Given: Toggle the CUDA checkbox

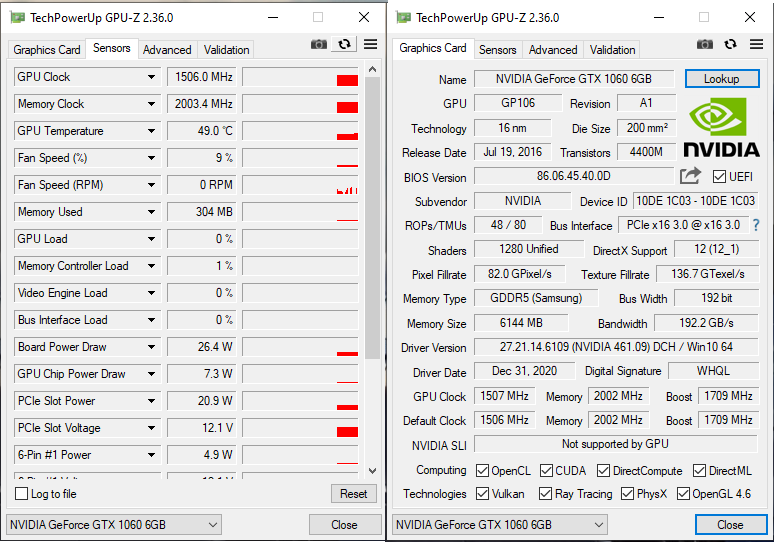Looking at the screenshot, I should [x=546, y=470].
